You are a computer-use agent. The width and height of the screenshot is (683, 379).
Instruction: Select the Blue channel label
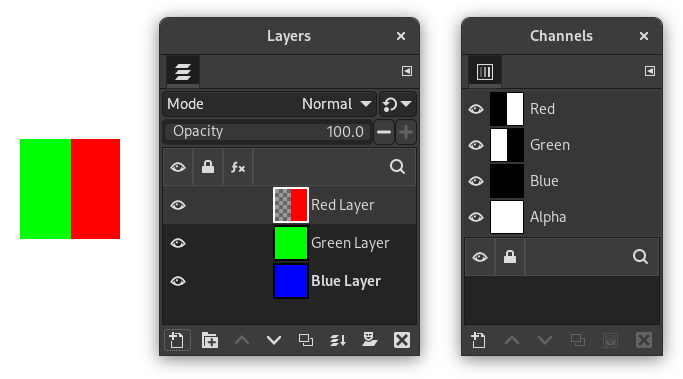click(544, 181)
